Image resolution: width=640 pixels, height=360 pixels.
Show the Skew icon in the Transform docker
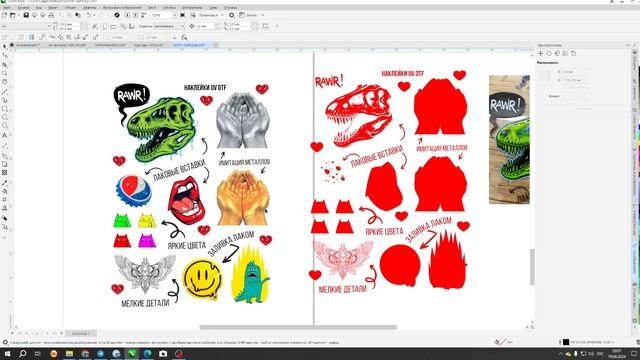(565, 53)
